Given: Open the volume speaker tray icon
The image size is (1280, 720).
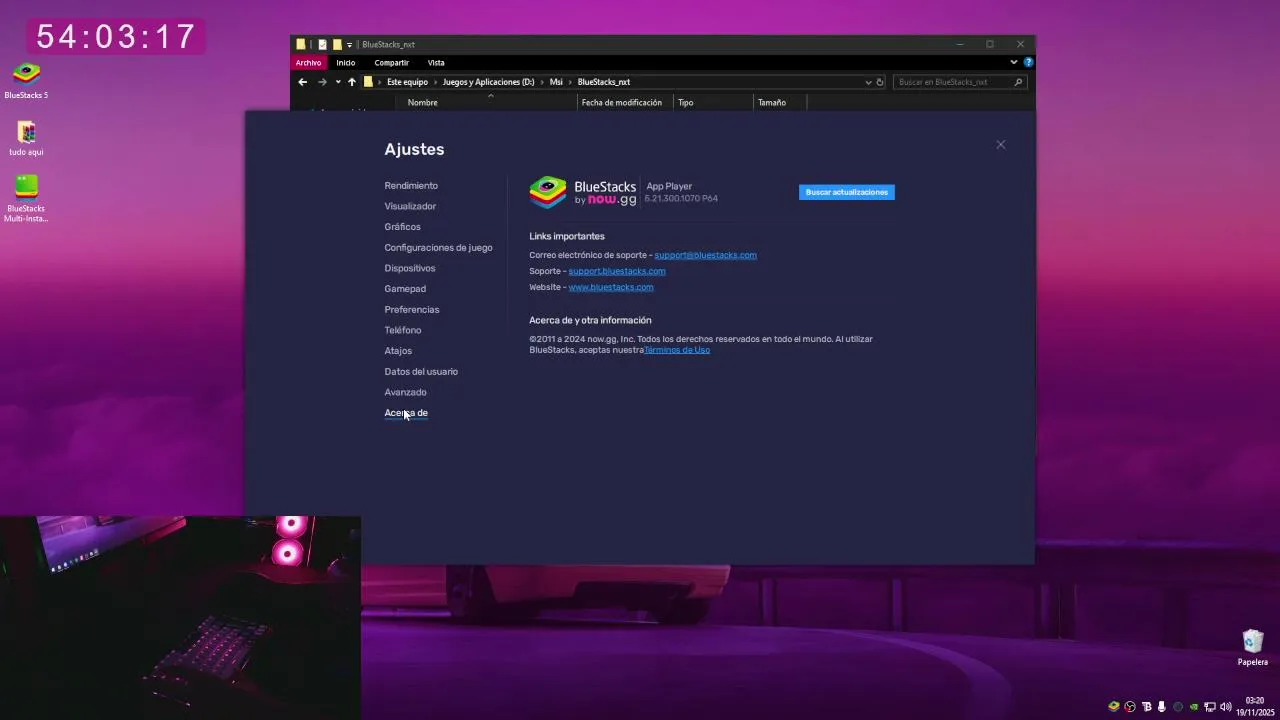Looking at the screenshot, I should [x=1226, y=707].
